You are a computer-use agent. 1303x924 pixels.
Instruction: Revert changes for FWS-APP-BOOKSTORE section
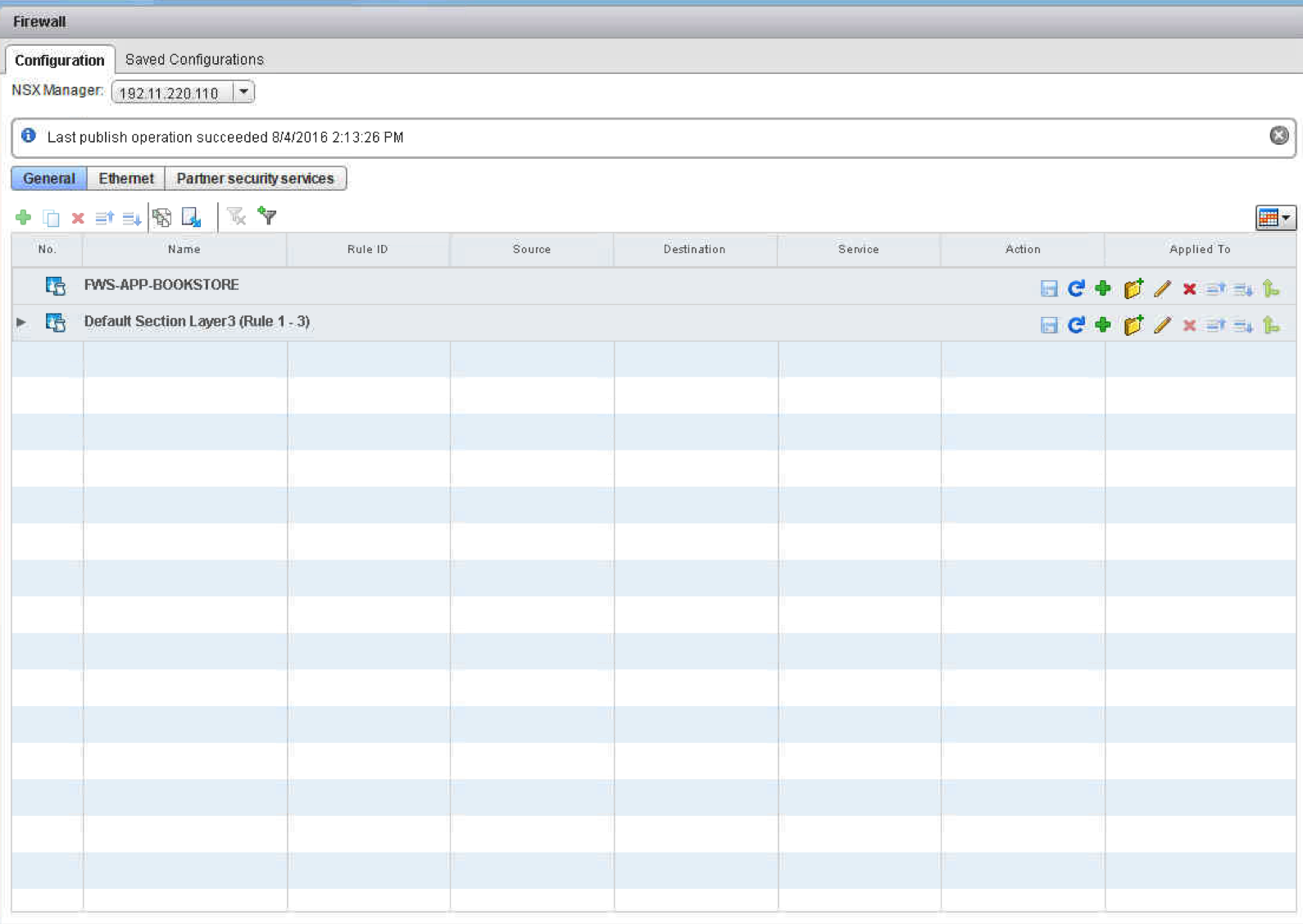1076,288
